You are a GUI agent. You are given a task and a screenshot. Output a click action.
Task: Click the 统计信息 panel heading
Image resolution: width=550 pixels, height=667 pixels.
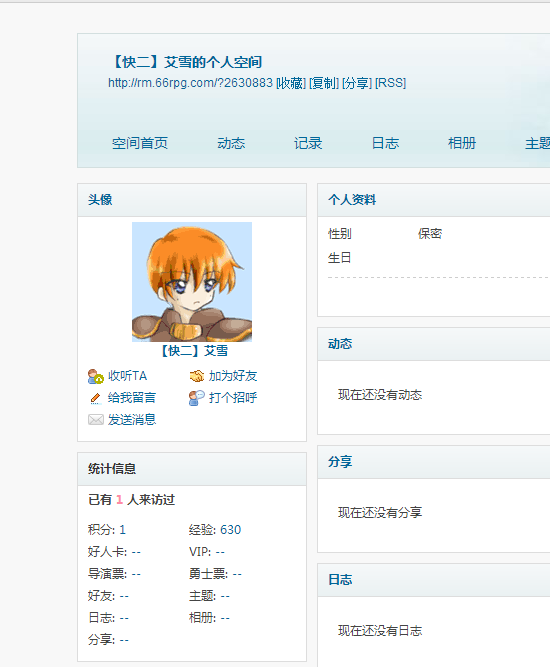(112, 469)
